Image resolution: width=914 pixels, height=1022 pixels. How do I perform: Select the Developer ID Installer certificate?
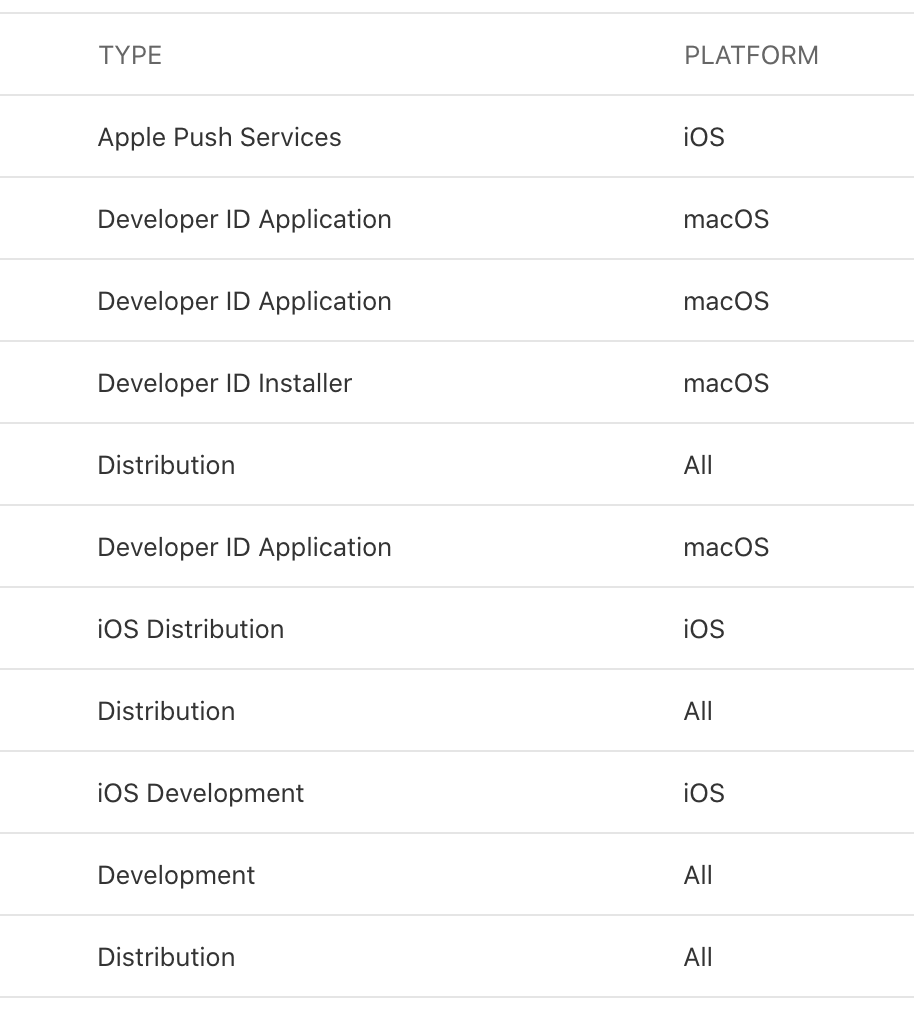coord(225,383)
